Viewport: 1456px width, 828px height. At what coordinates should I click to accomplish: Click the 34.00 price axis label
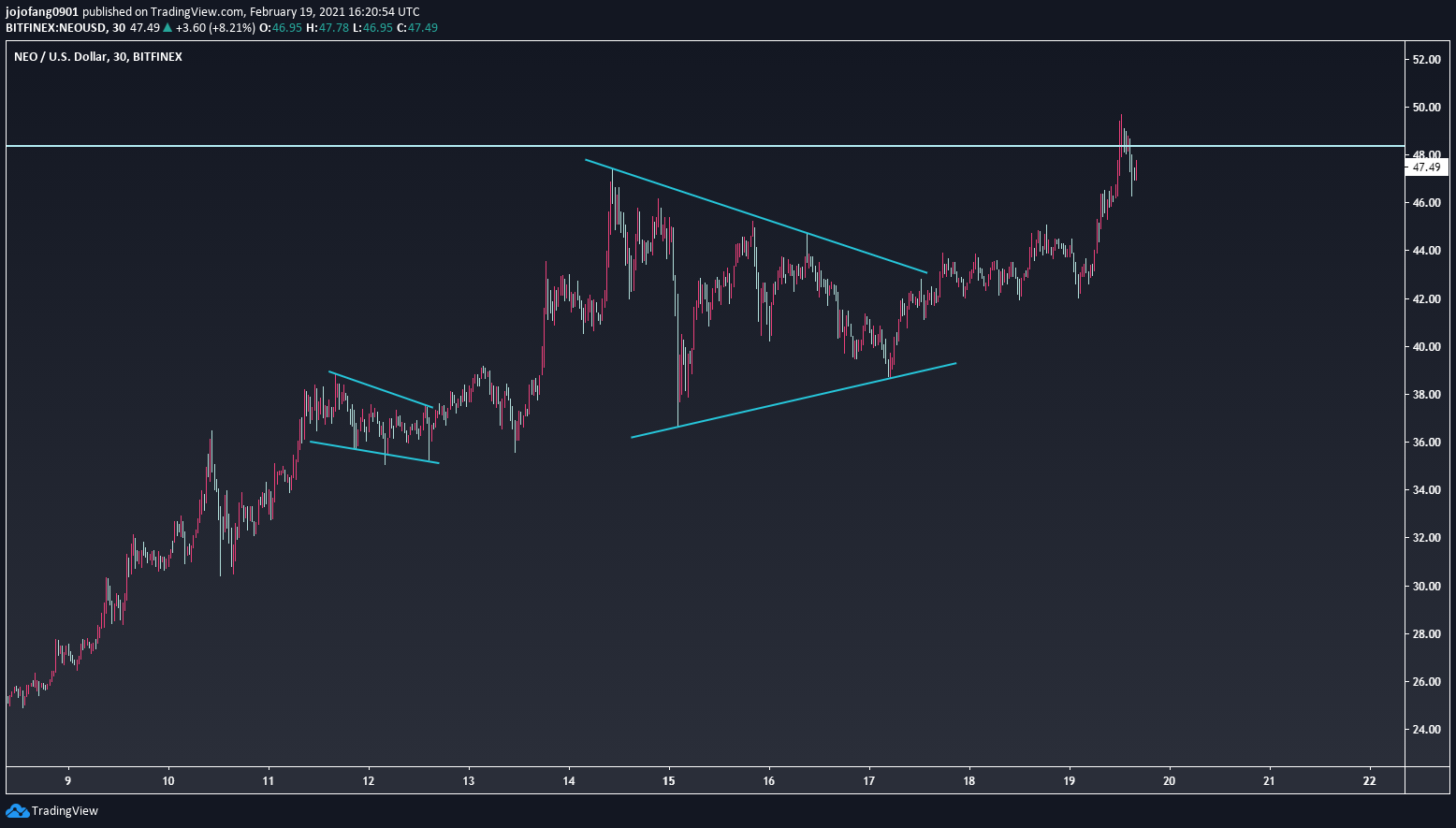[x=1426, y=490]
